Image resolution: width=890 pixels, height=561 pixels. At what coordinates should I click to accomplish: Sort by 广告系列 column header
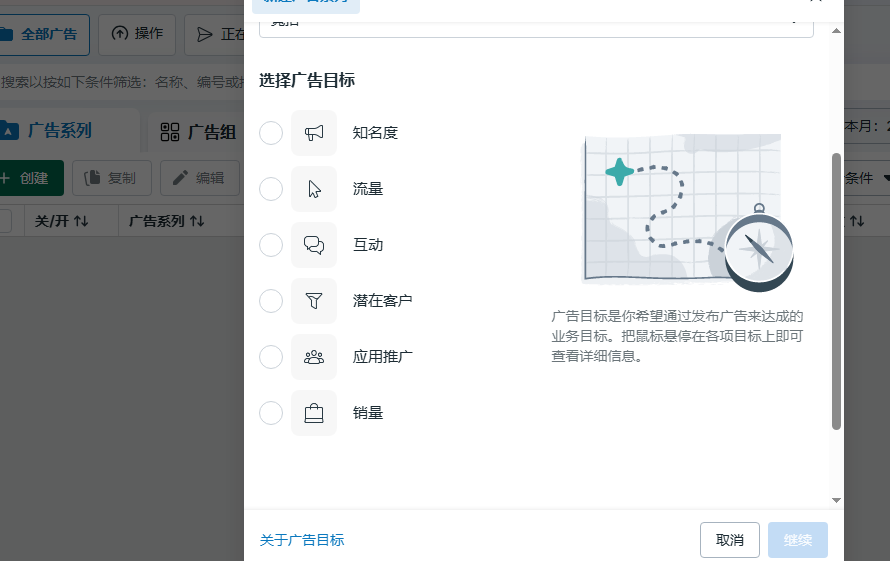click(167, 221)
